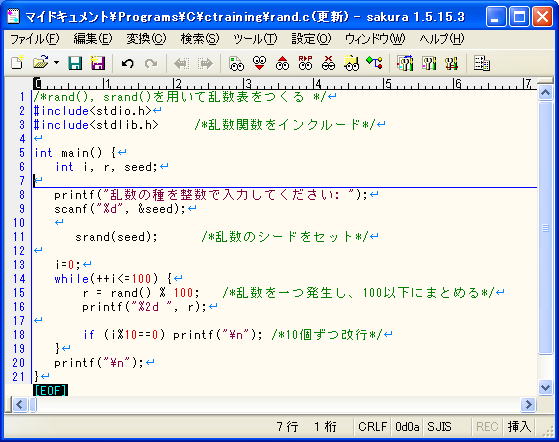This screenshot has width=559, height=442.
Task: Open the outline analysis tree icon
Action: (x=374, y=63)
